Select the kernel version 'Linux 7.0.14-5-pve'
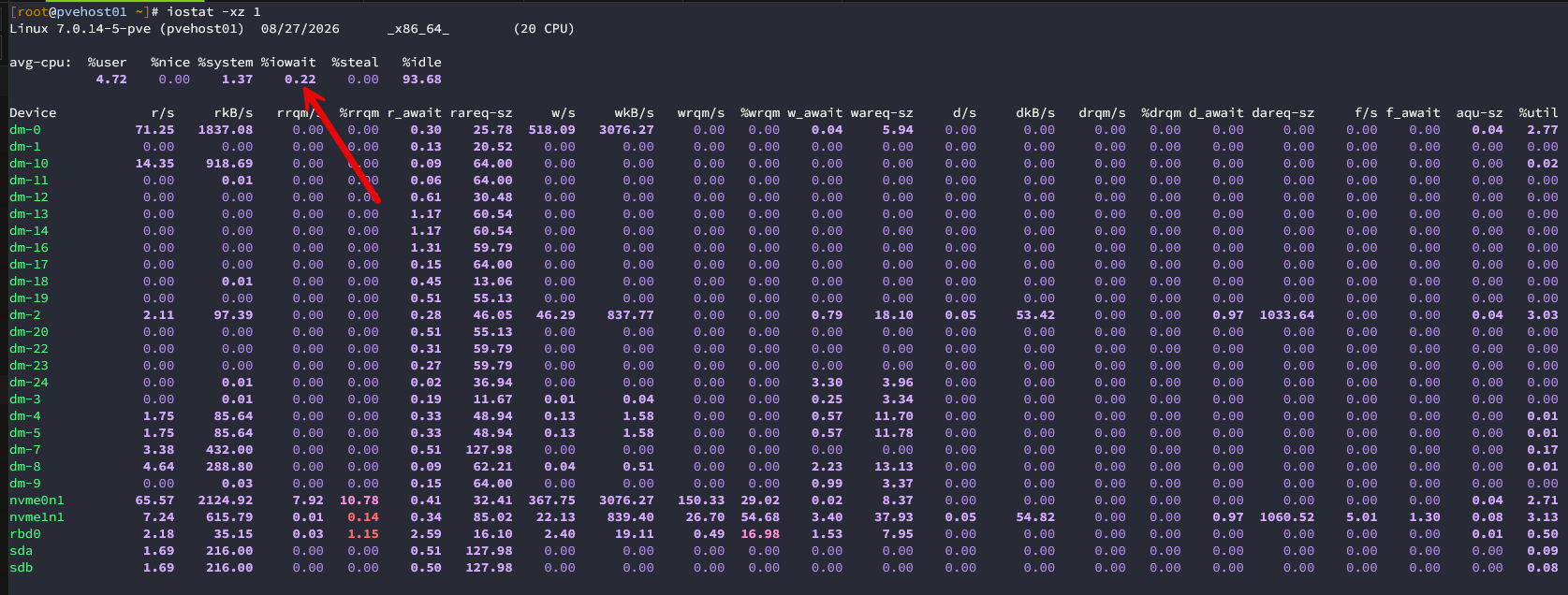This screenshot has width=1568, height=595. coord(80,29)
